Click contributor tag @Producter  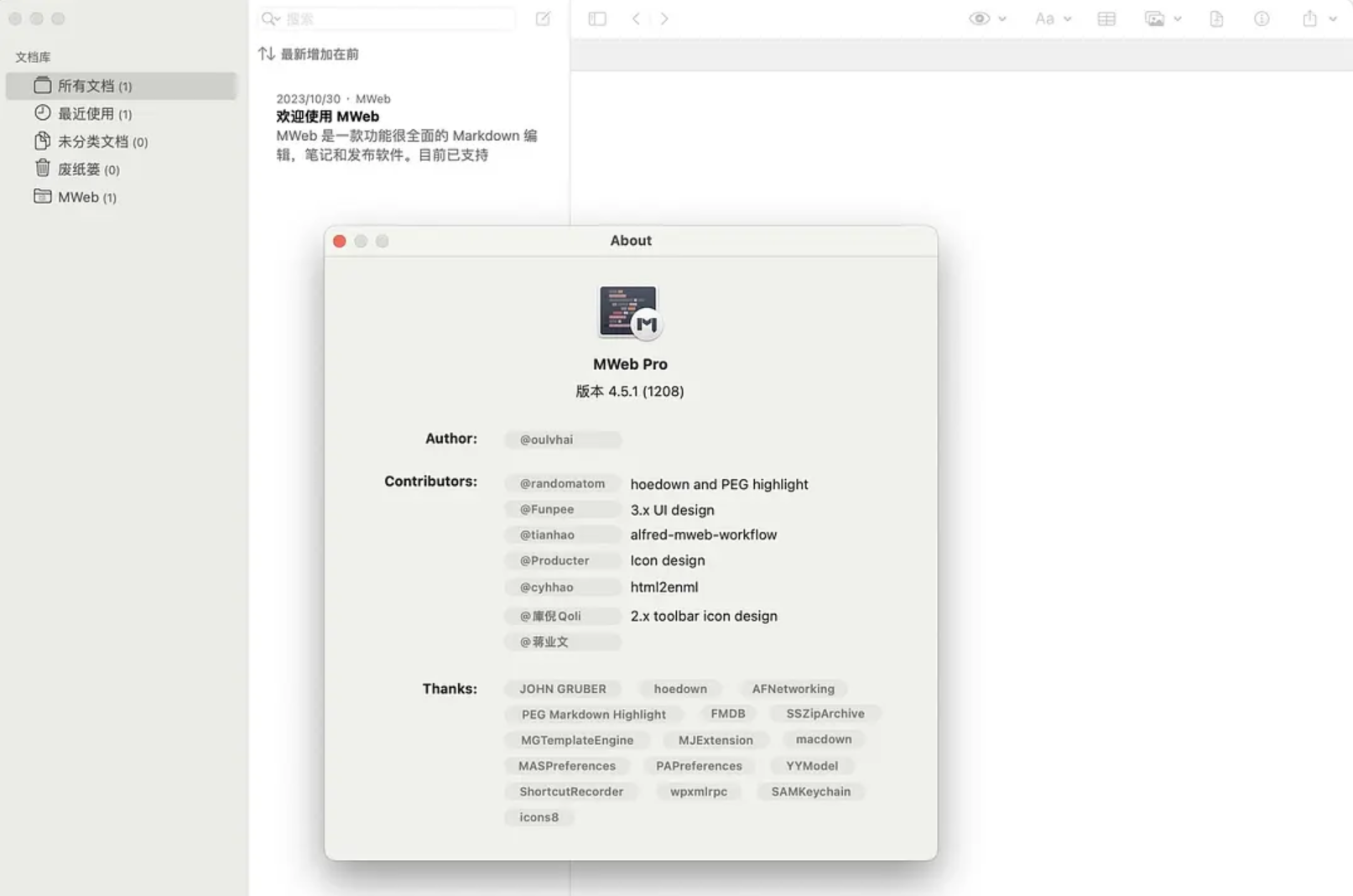click(563, 560)
